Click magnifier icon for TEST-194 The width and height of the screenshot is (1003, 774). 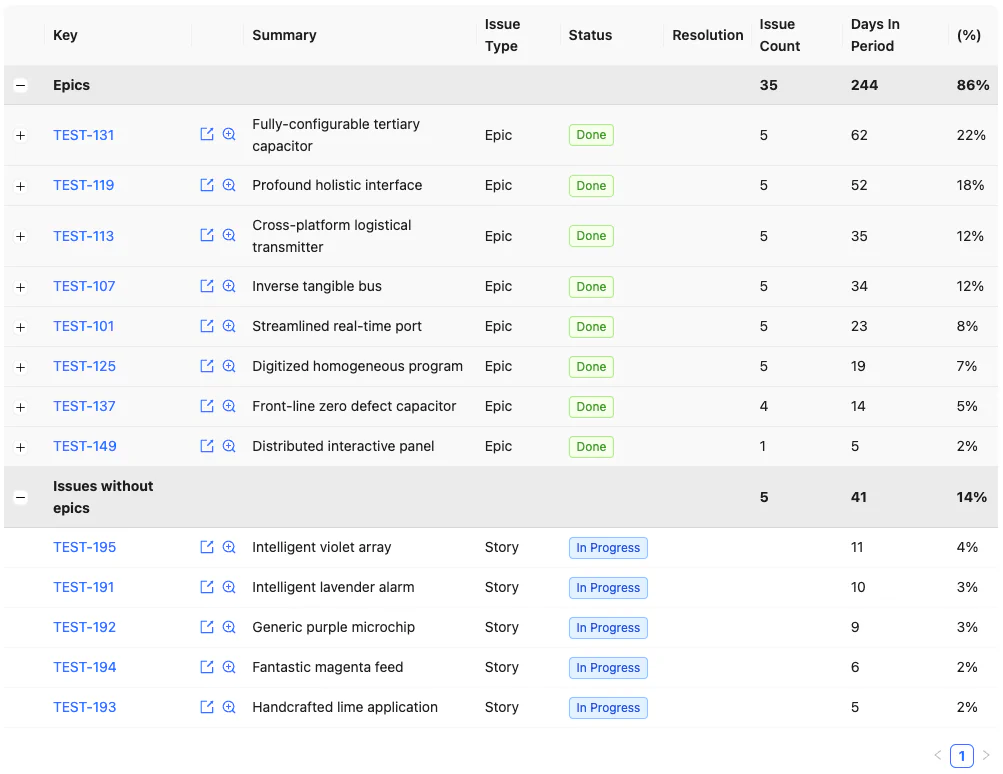(229, 667)
